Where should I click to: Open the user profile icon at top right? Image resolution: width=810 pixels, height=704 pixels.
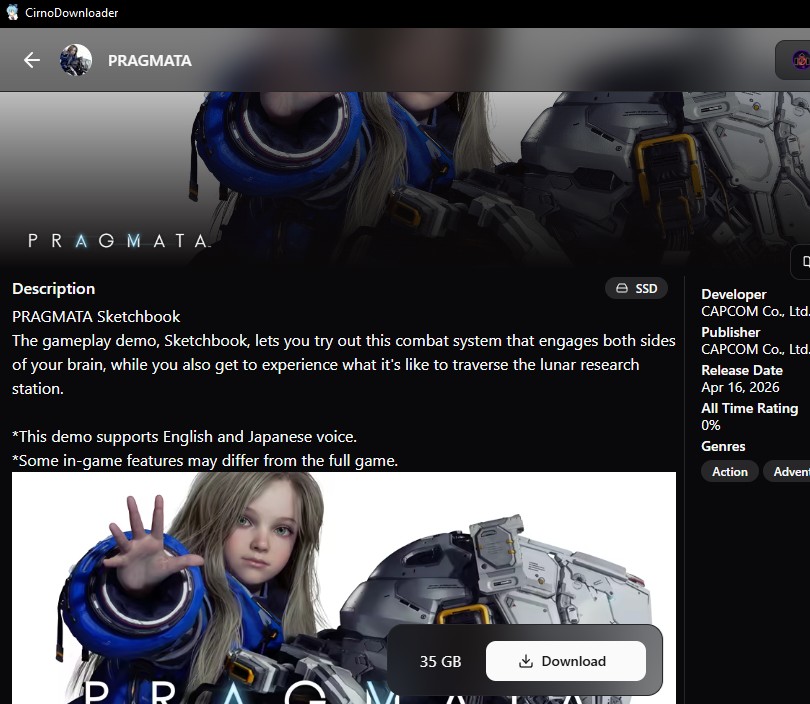pos(800,60)
